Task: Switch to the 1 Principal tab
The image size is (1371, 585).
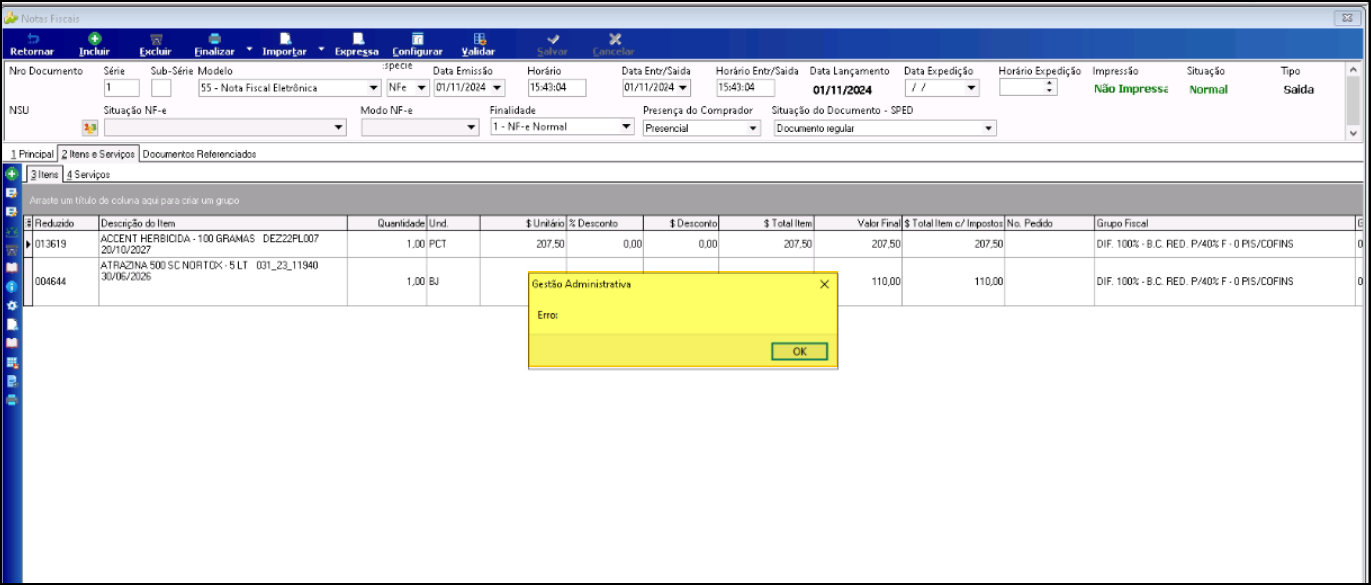Action: click(x=30, y=155)
